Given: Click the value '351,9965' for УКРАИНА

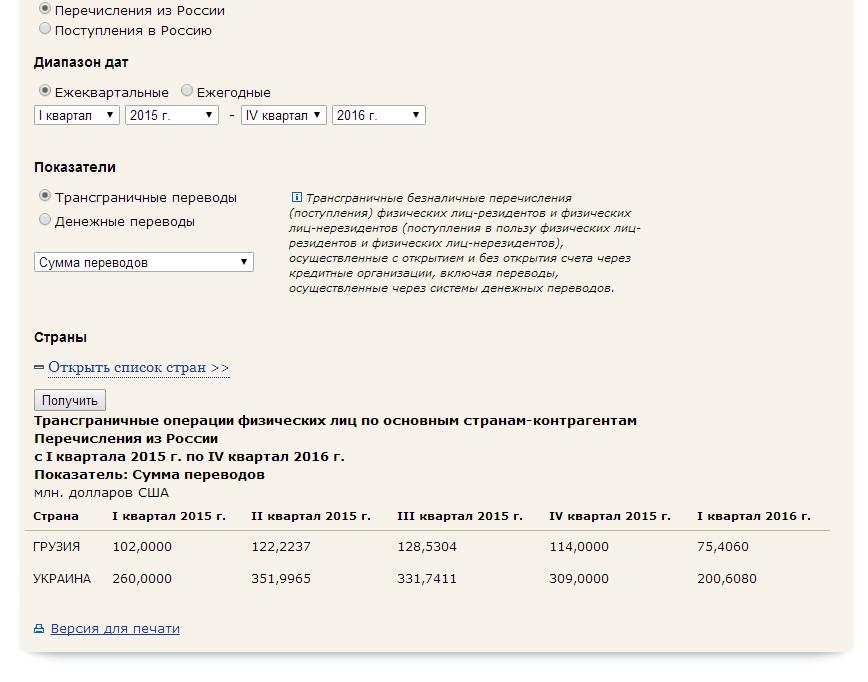Looking at the screenshot, I should [281, 579].
